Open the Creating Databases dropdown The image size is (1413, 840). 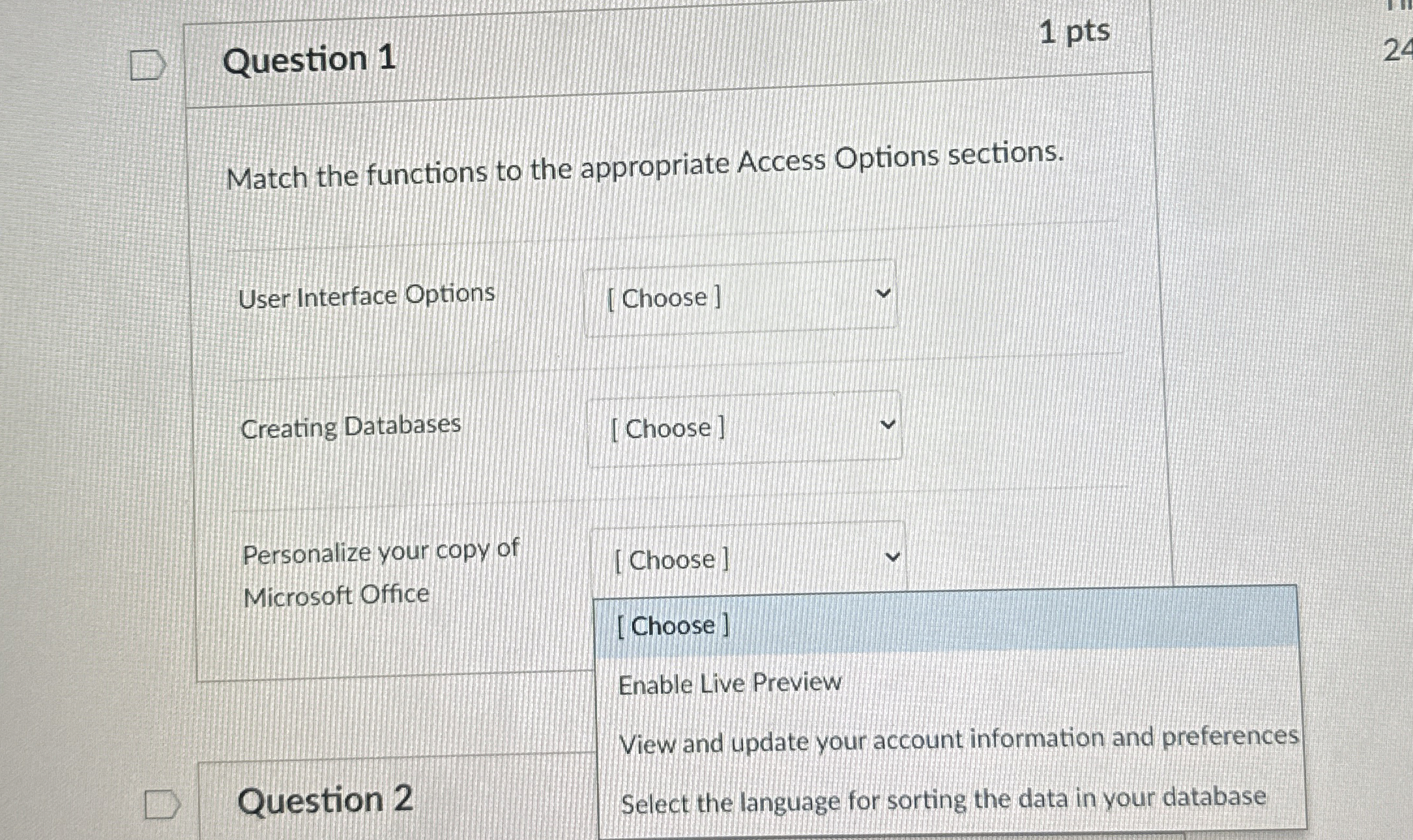(743, 427)
